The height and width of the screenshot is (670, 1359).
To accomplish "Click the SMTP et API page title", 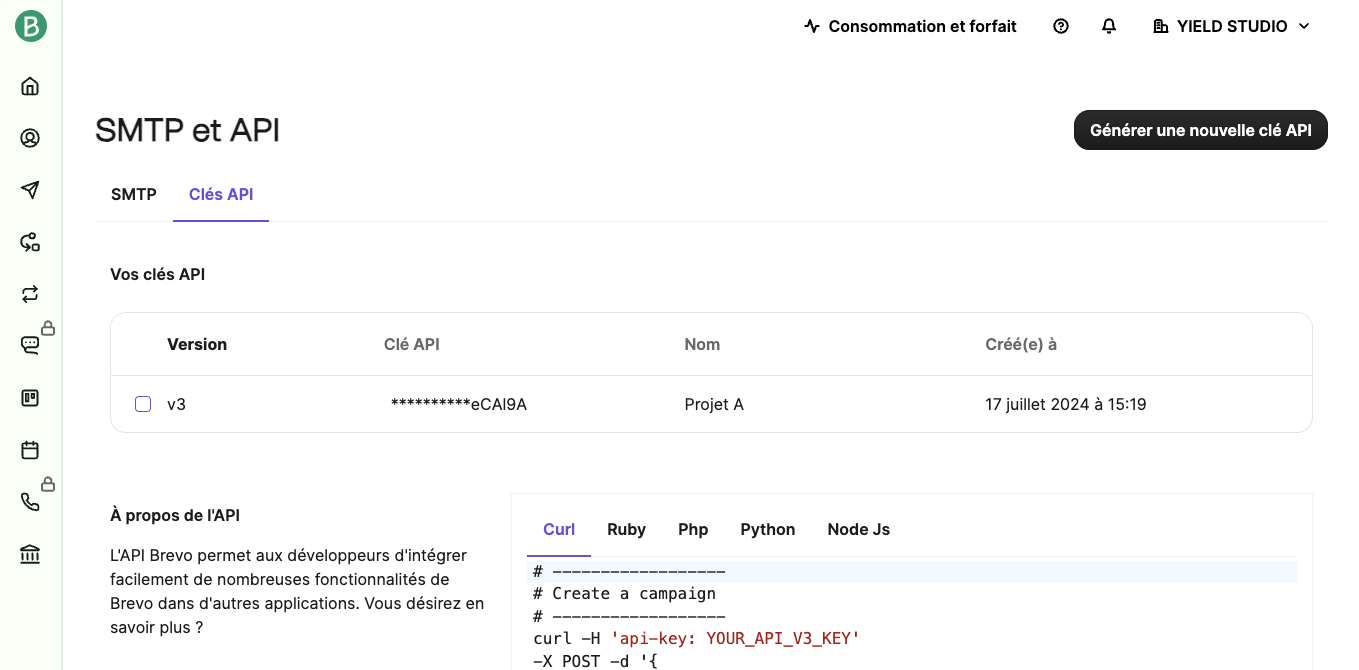I will click(188, 130).
